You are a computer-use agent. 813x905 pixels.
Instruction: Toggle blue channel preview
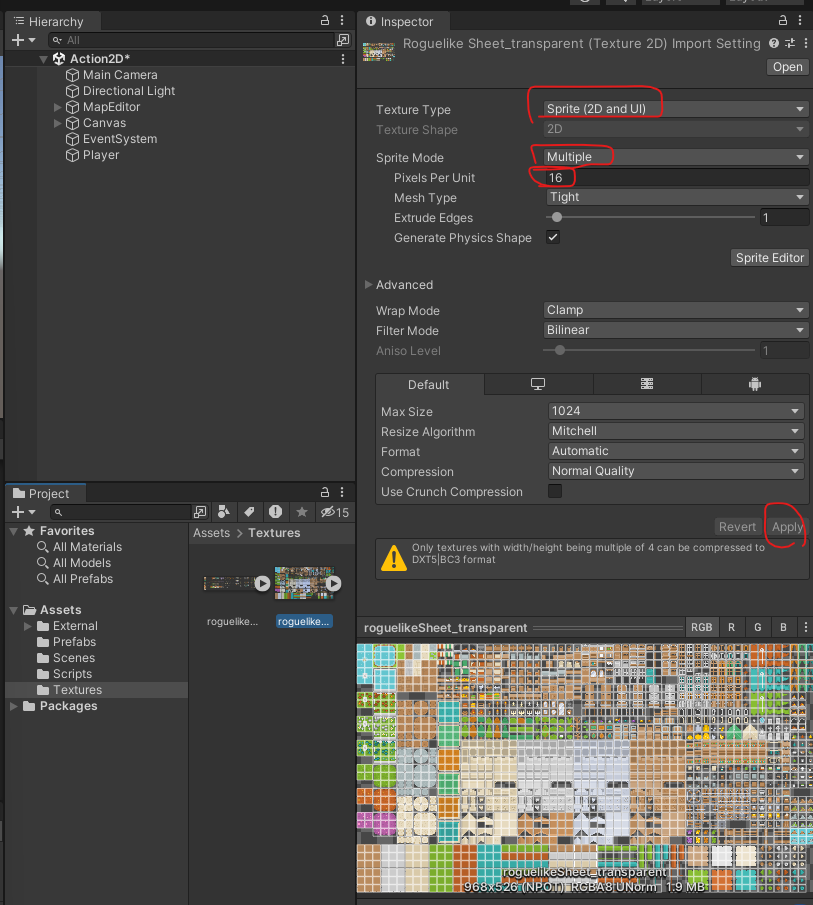[783, 627]
